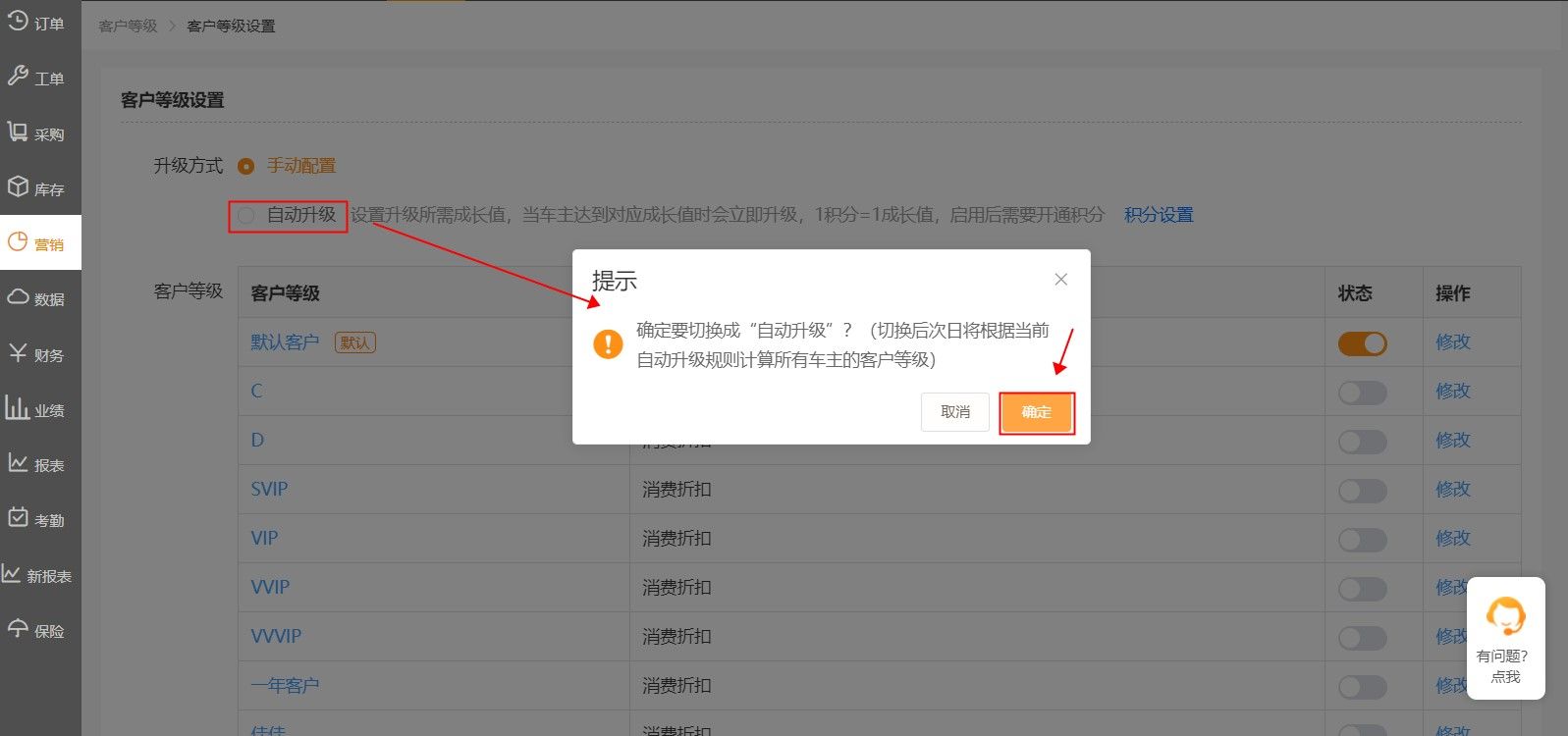Click the 财务 yen icon
1568x736 pixels.
point(18,352)
